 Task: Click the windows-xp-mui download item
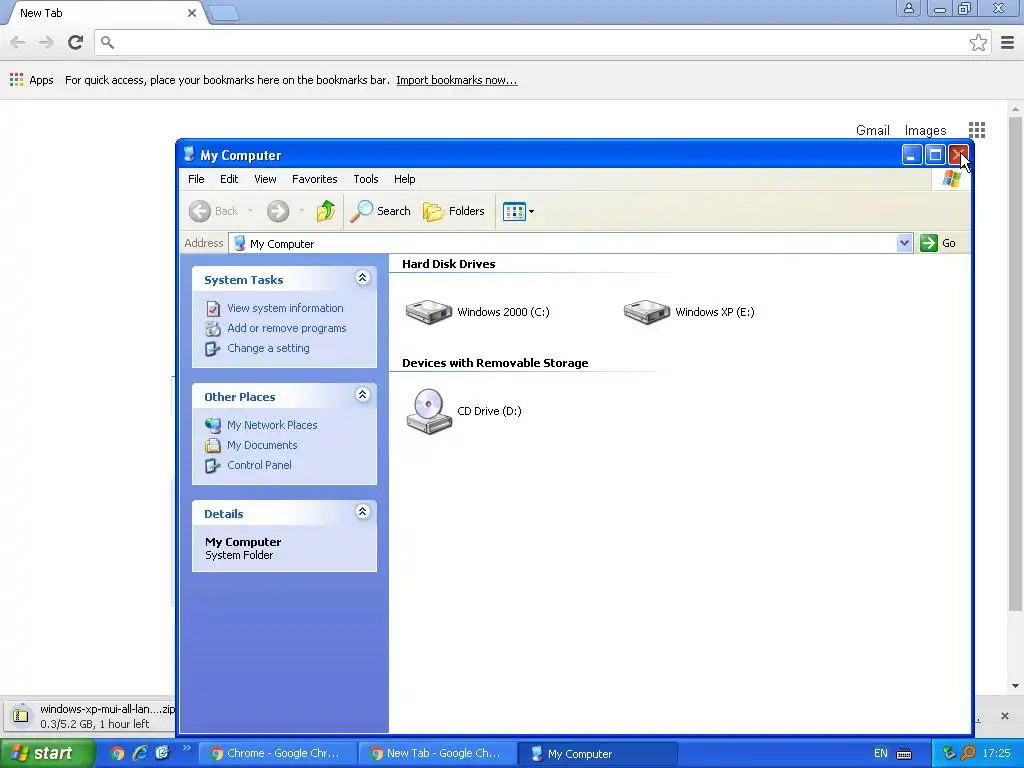coord(91,716)
